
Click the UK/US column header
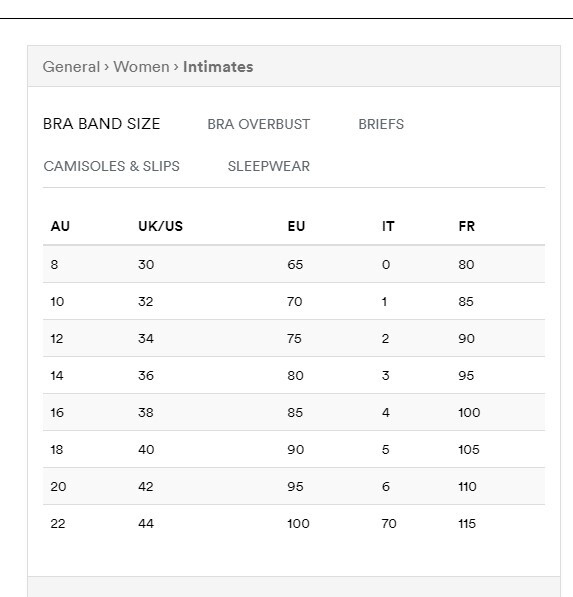(160, 226)
